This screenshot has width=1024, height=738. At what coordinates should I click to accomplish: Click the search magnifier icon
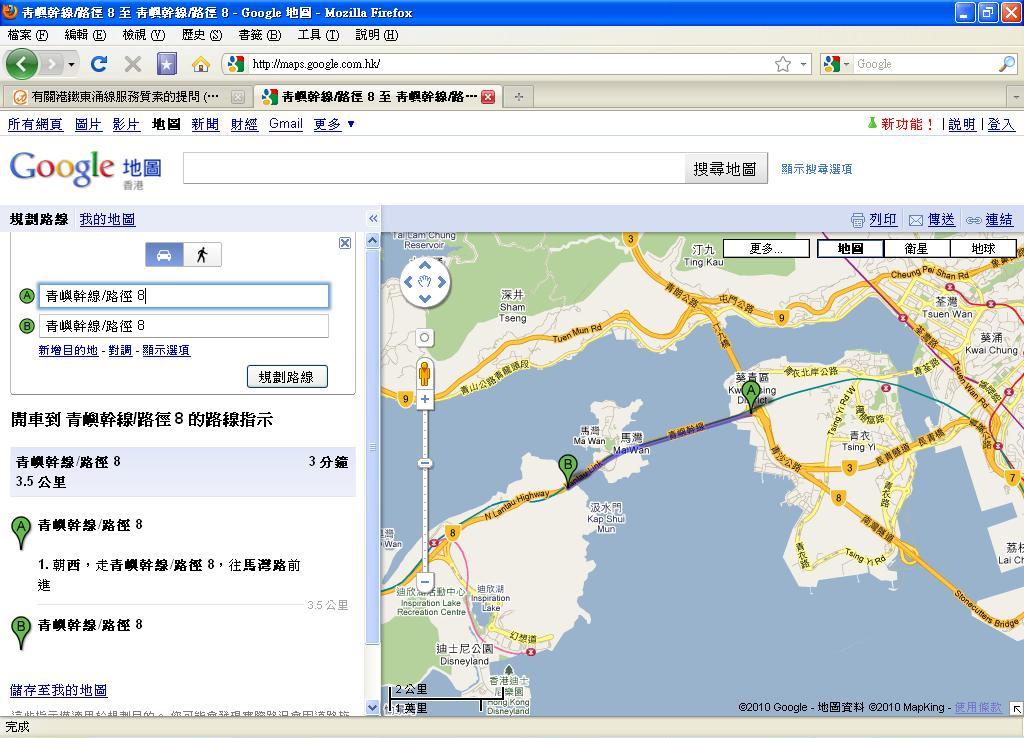[1006, 63]
